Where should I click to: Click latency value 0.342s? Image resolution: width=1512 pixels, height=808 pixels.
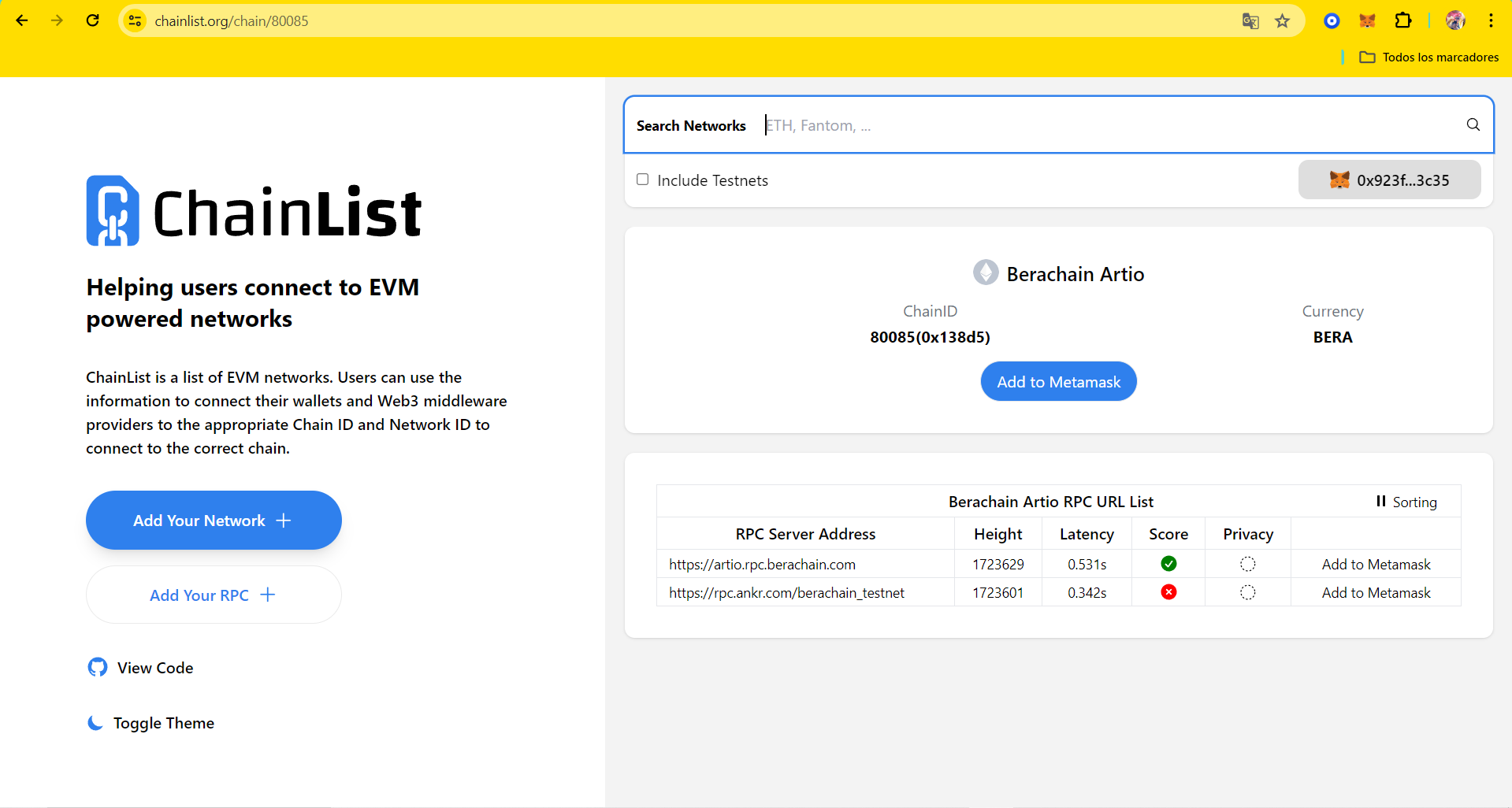(1087, 592)
